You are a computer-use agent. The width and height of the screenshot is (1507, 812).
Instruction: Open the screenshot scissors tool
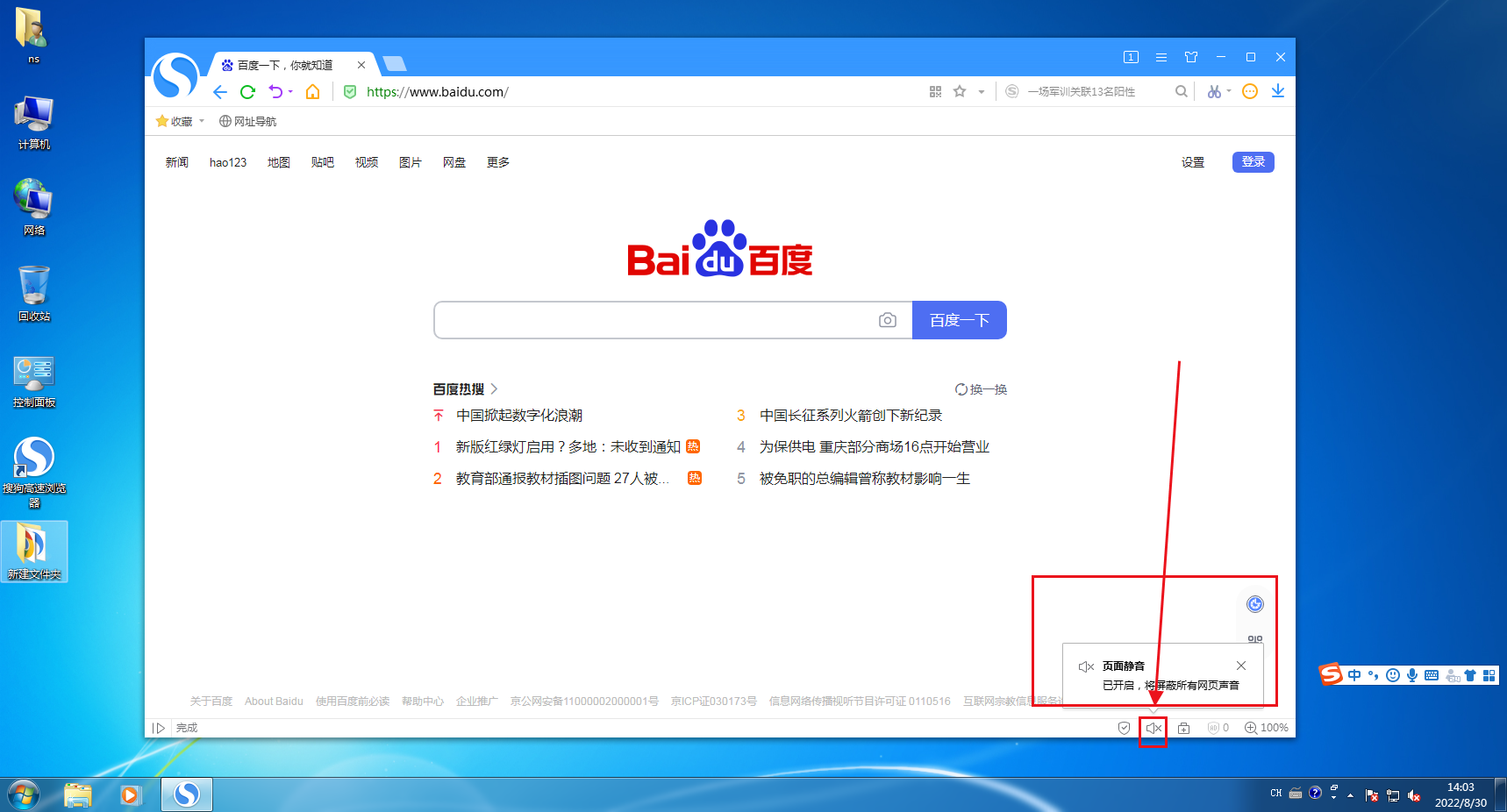(x=1214, y=91)
